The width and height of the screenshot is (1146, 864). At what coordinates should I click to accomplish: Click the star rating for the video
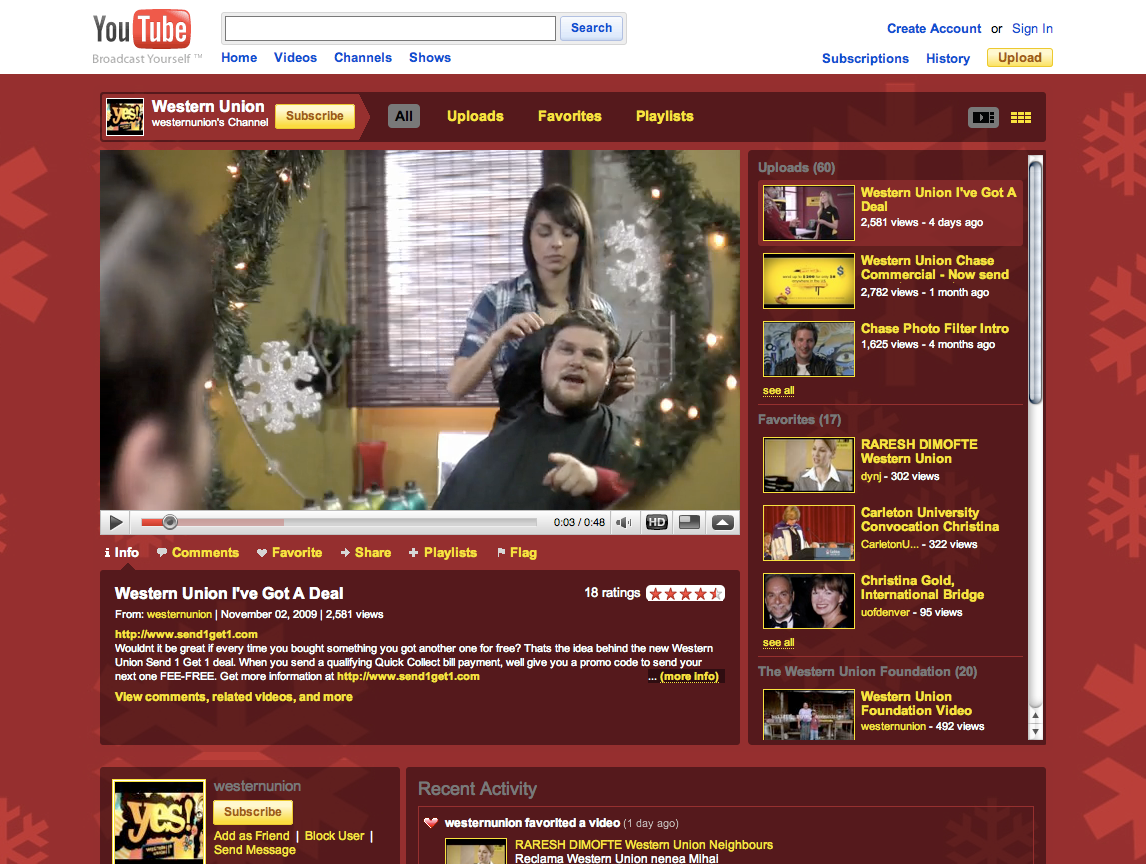click(686, 594)
